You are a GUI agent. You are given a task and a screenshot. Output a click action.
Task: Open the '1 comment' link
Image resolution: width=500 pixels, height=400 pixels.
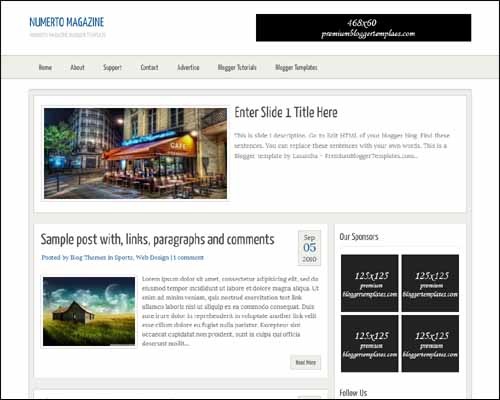point(188,257)
